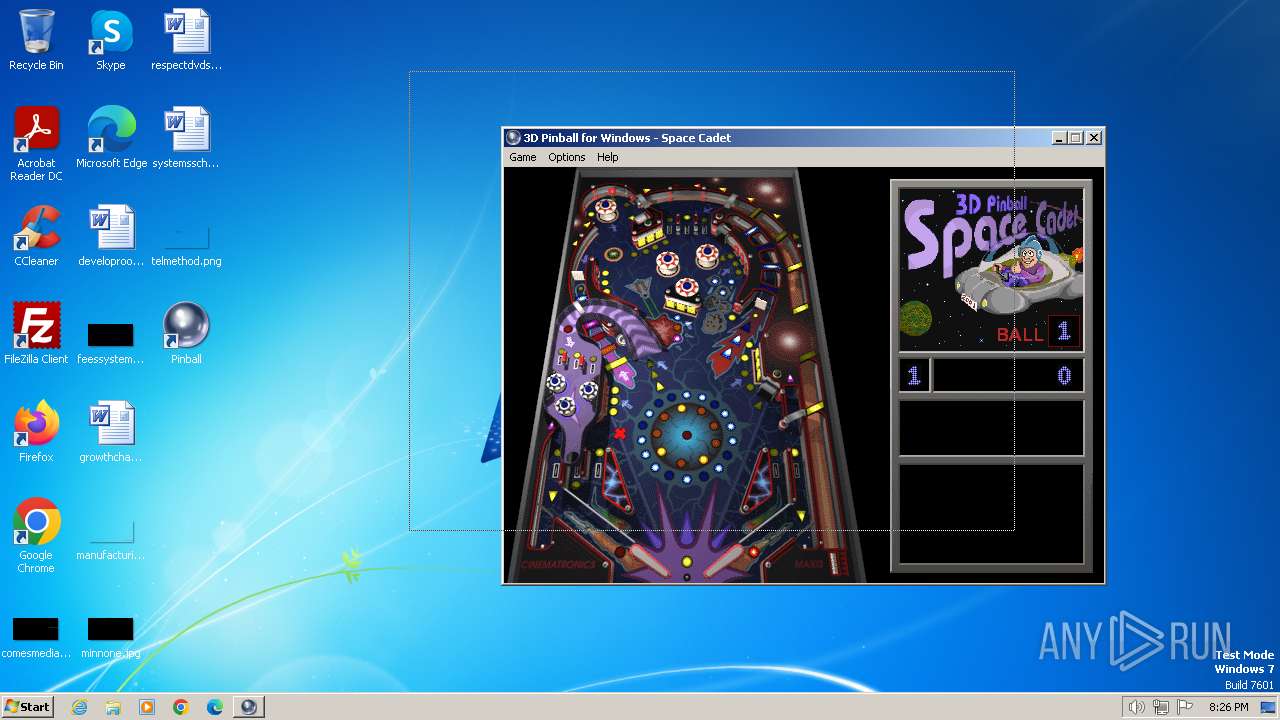Launch Internet Explorer from taskbar
1280x720 pixels.
(x=79, y=707)
